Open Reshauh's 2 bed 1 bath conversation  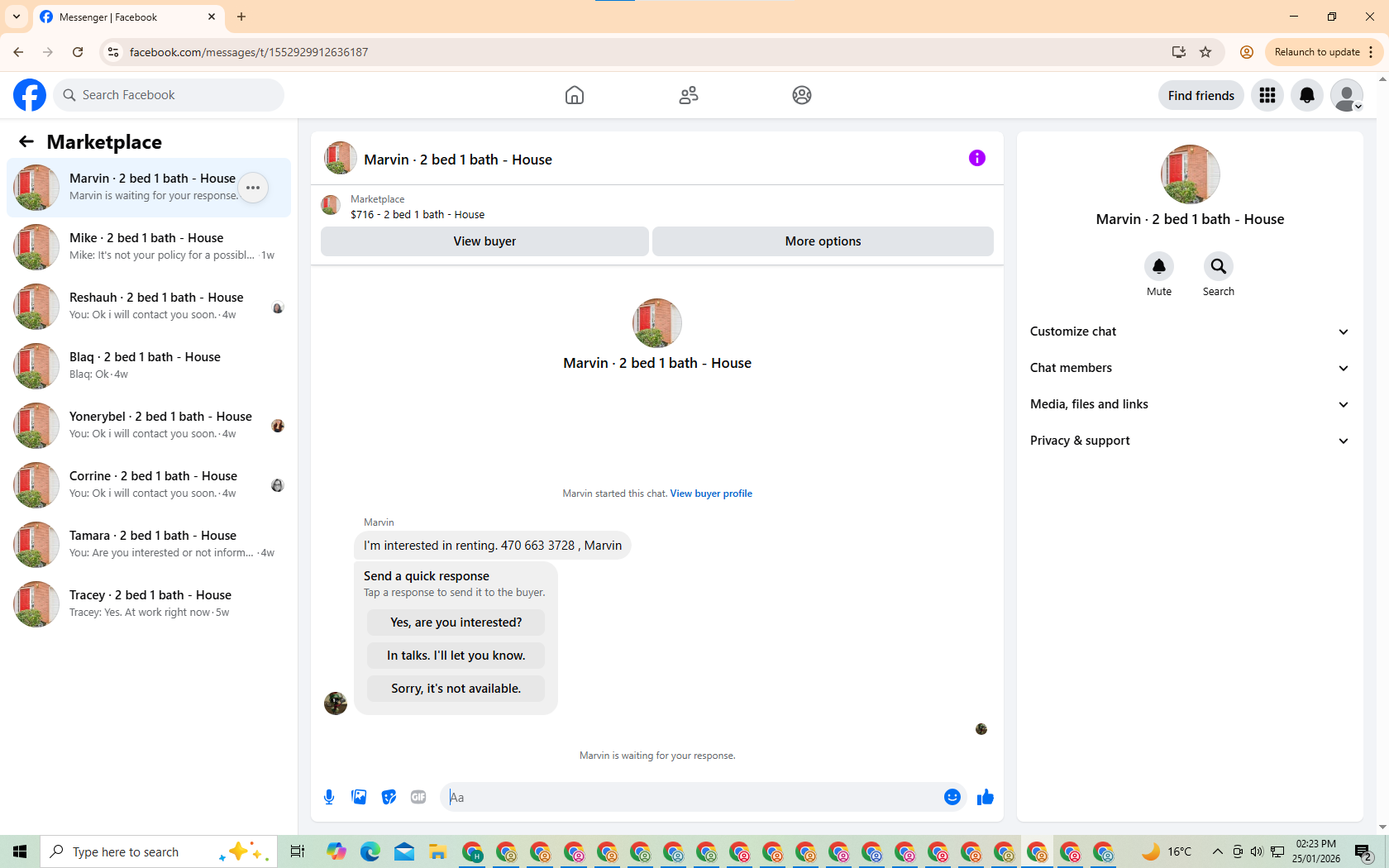tap(149, 307)
